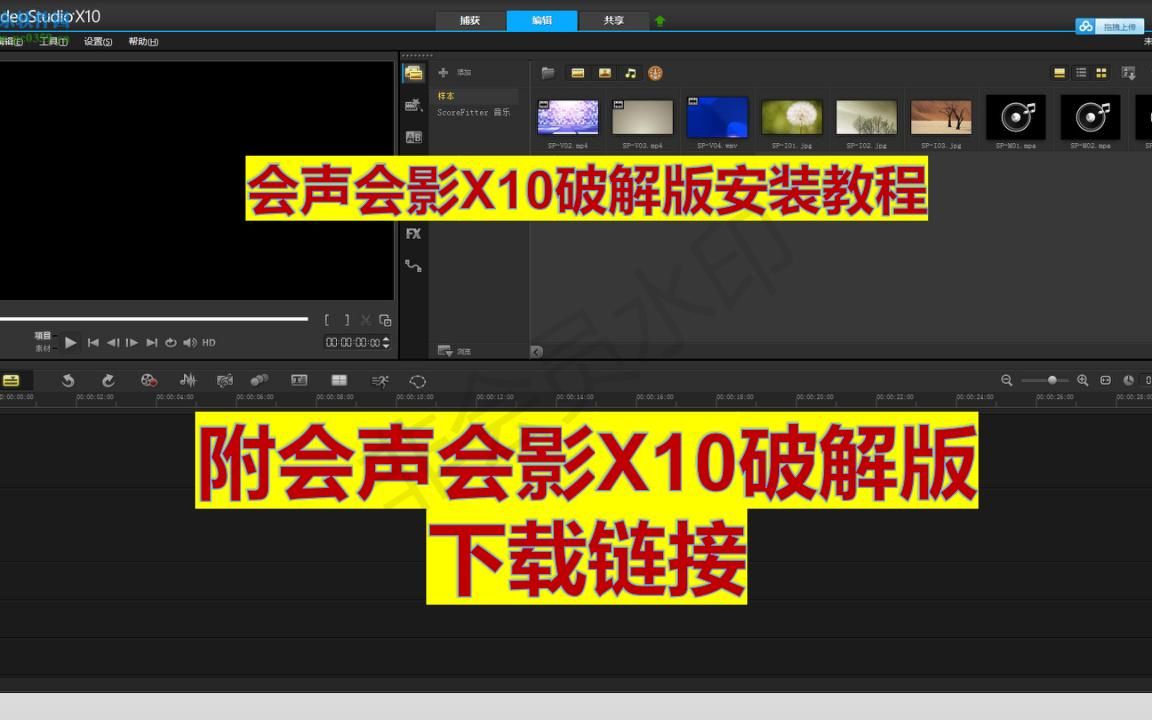This screenshot has width=1152, height=720.
Task: Redo the last action
Action: point(108,381)
